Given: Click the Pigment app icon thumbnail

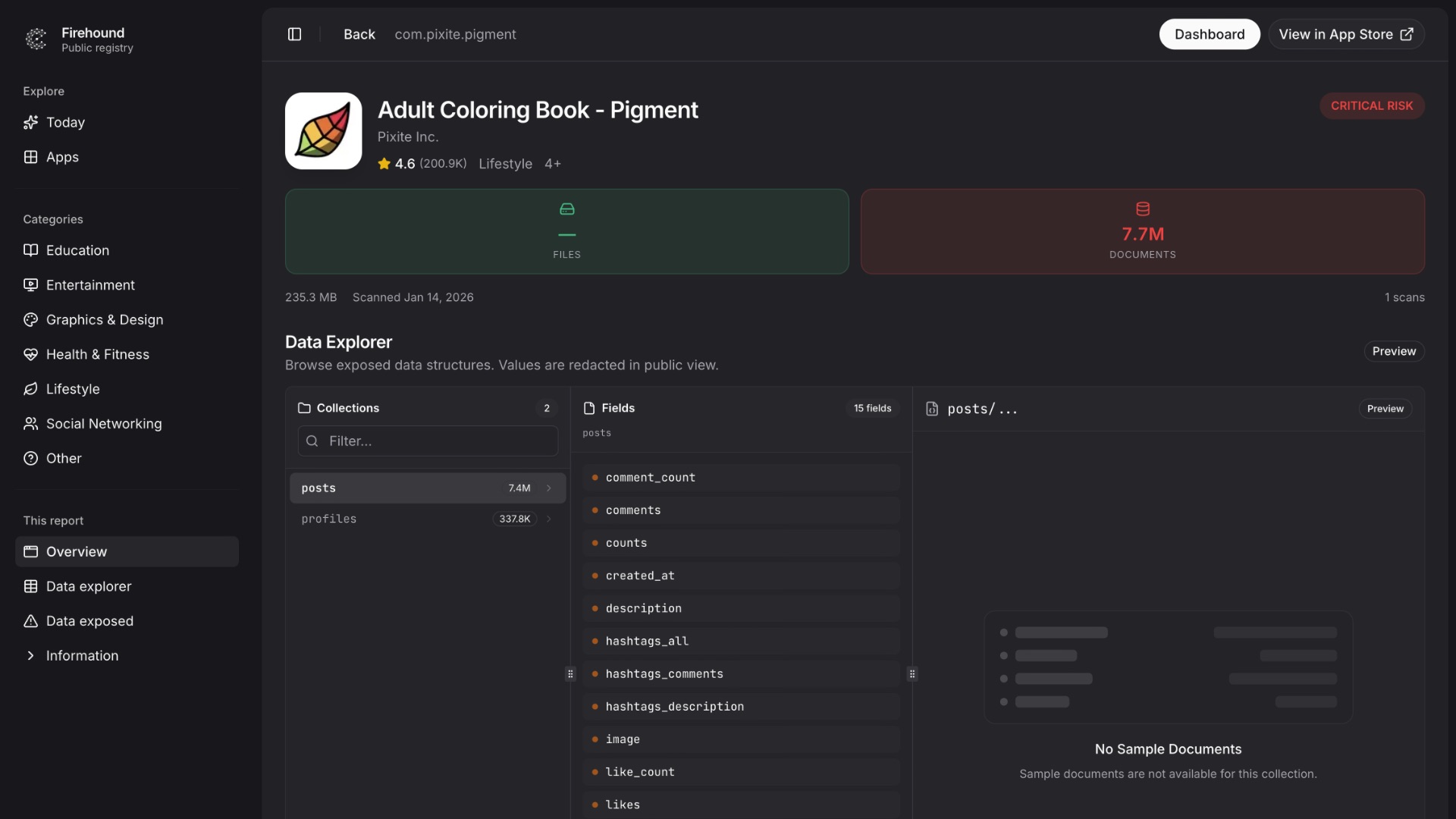Looking at the screenshot, I should tap(323, 130).
